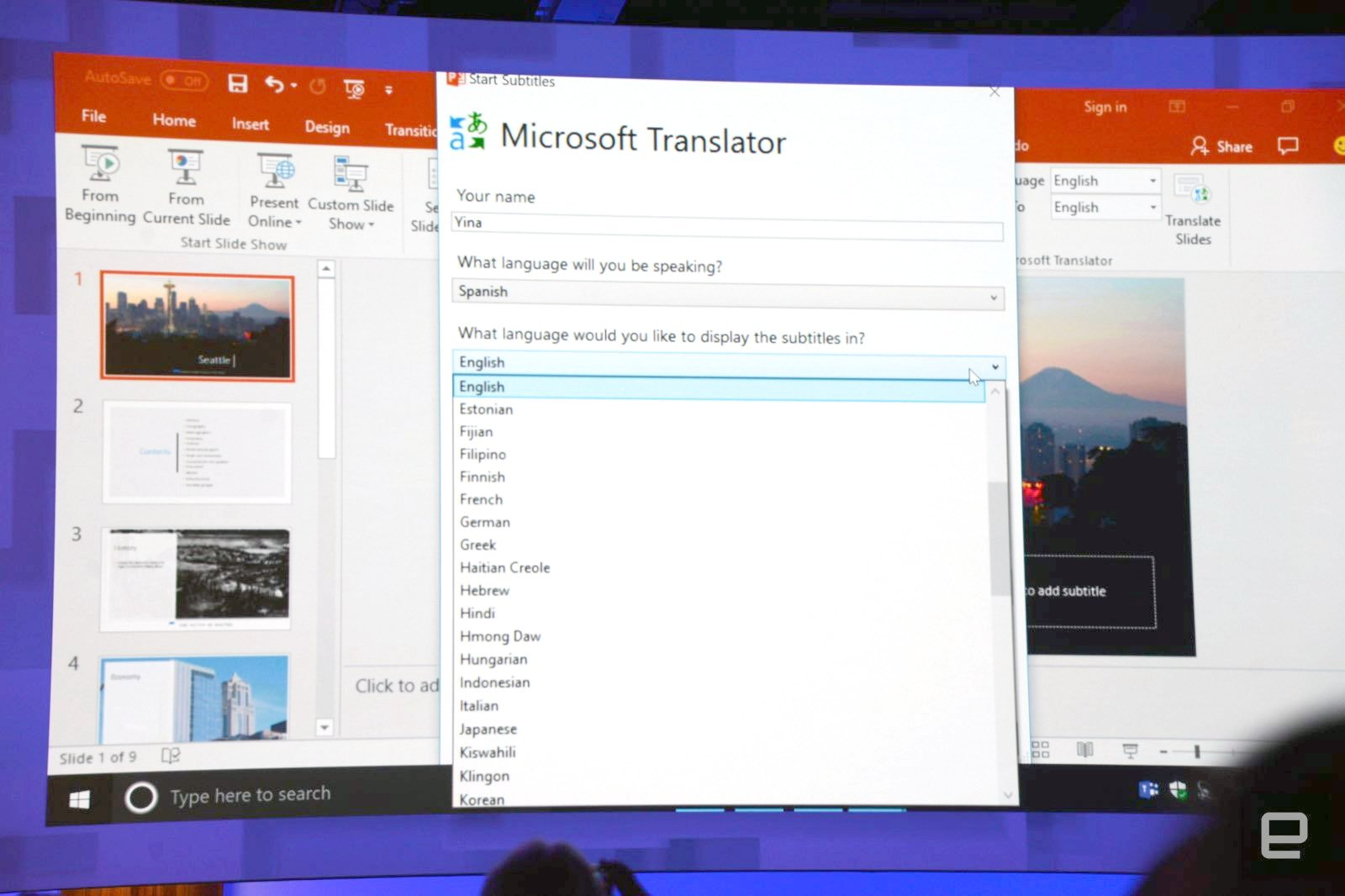Select slide 2 thumbnail
The height and width of the screenshot is (896, 1345).
[197, 452]
